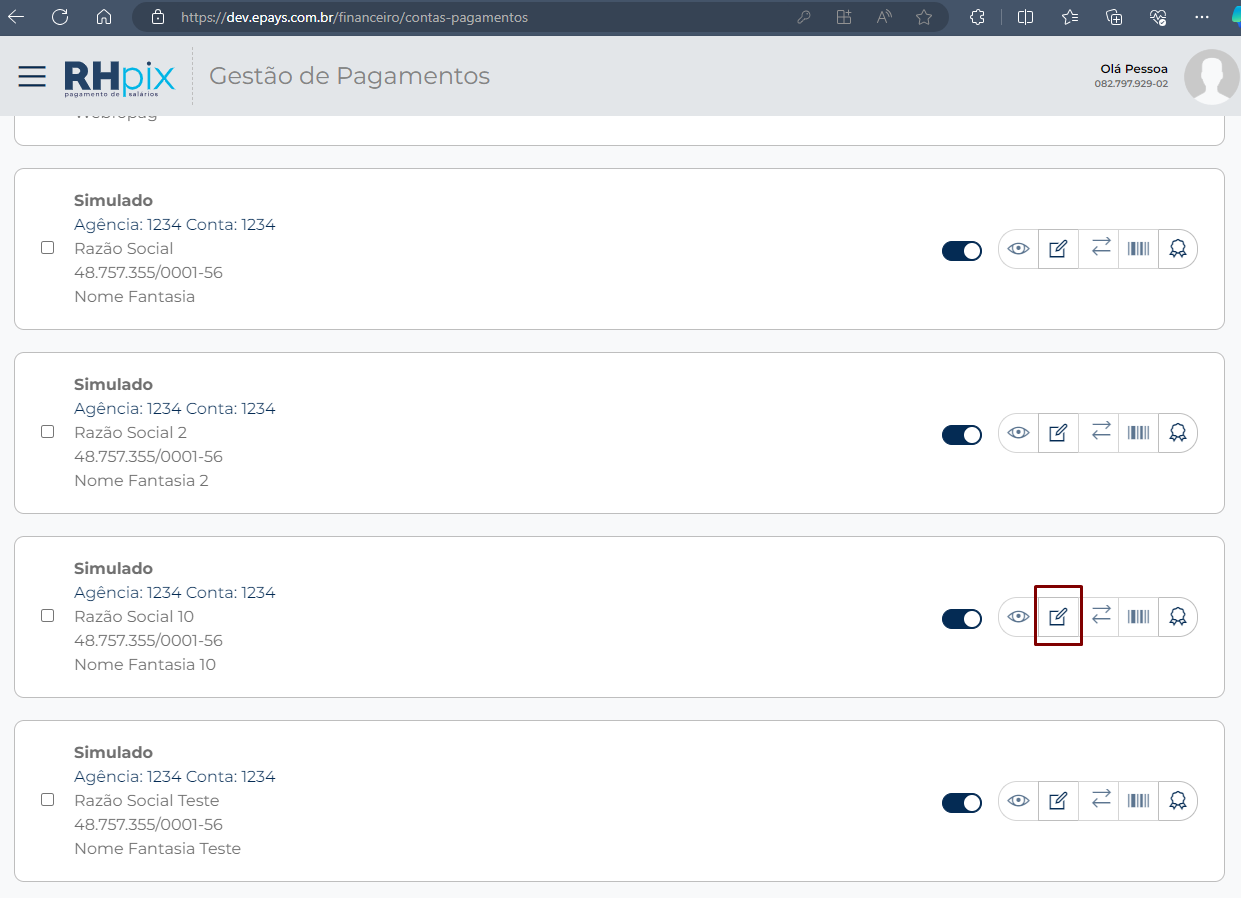The width and height of the screenshot is (1241, 898).
Task: Open transfer arrows for Razão Social 10
Action: click(1100, 615)
